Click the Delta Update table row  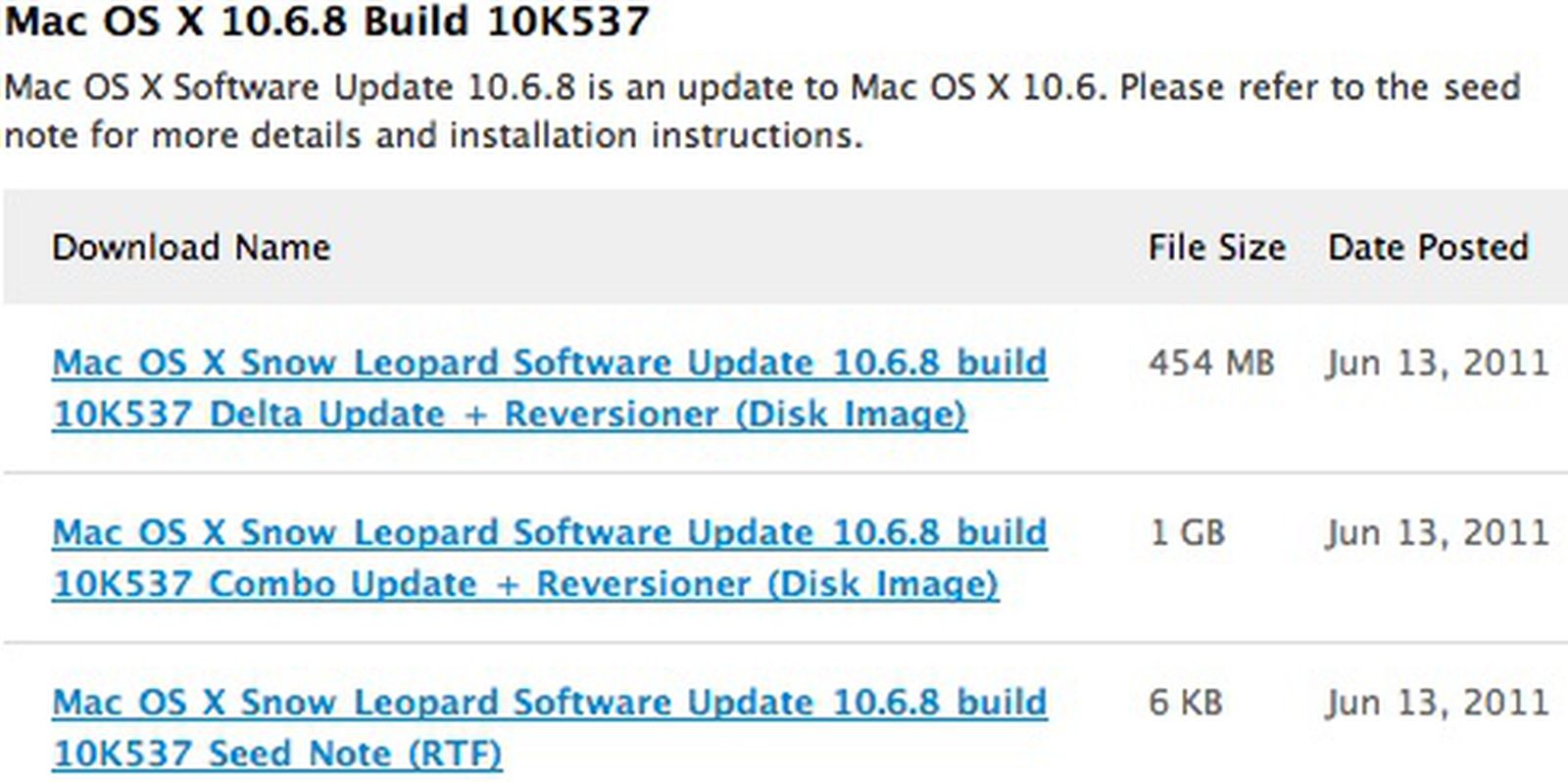point(784,388)
